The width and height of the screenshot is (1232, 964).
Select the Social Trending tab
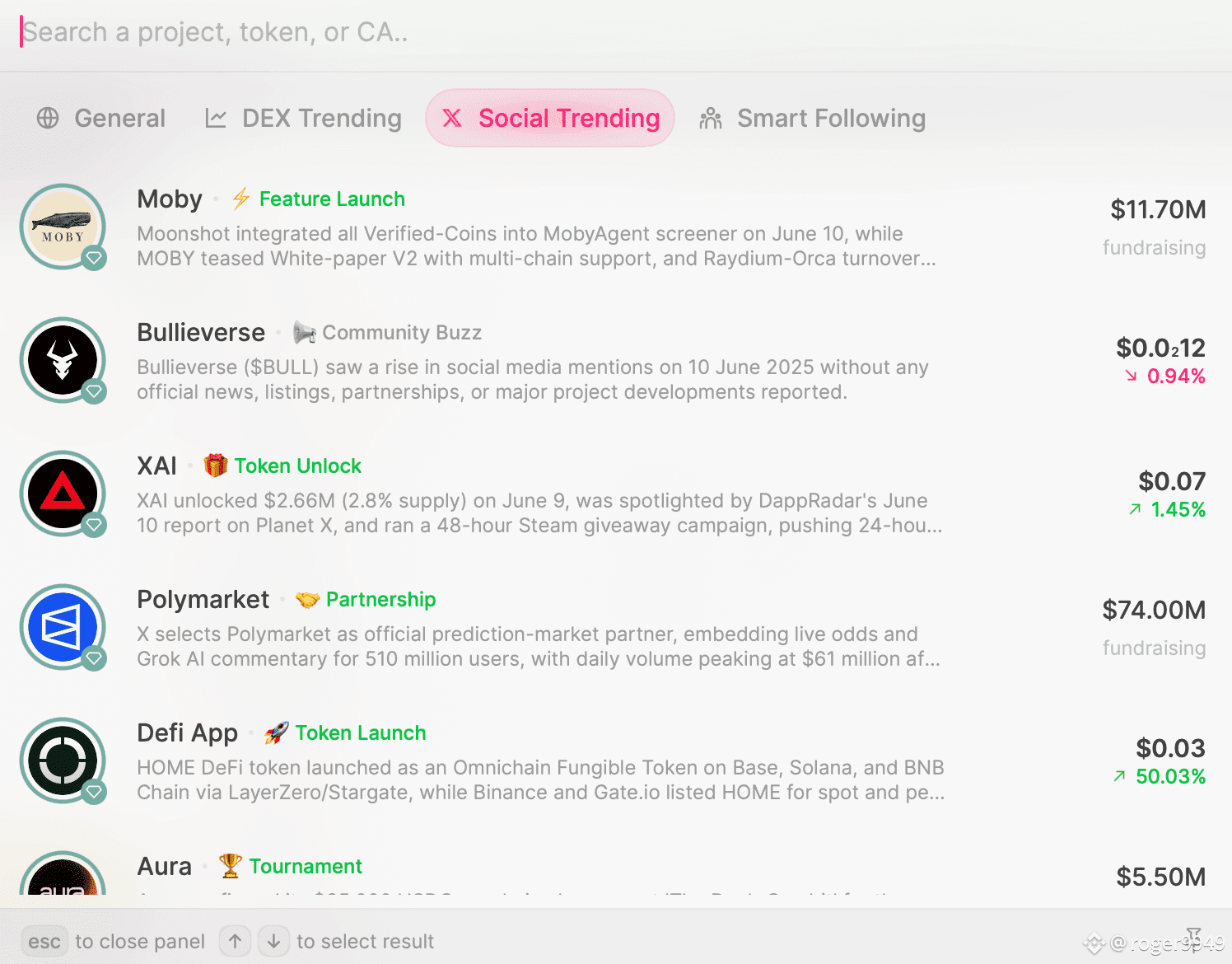[x=550, y=118]
